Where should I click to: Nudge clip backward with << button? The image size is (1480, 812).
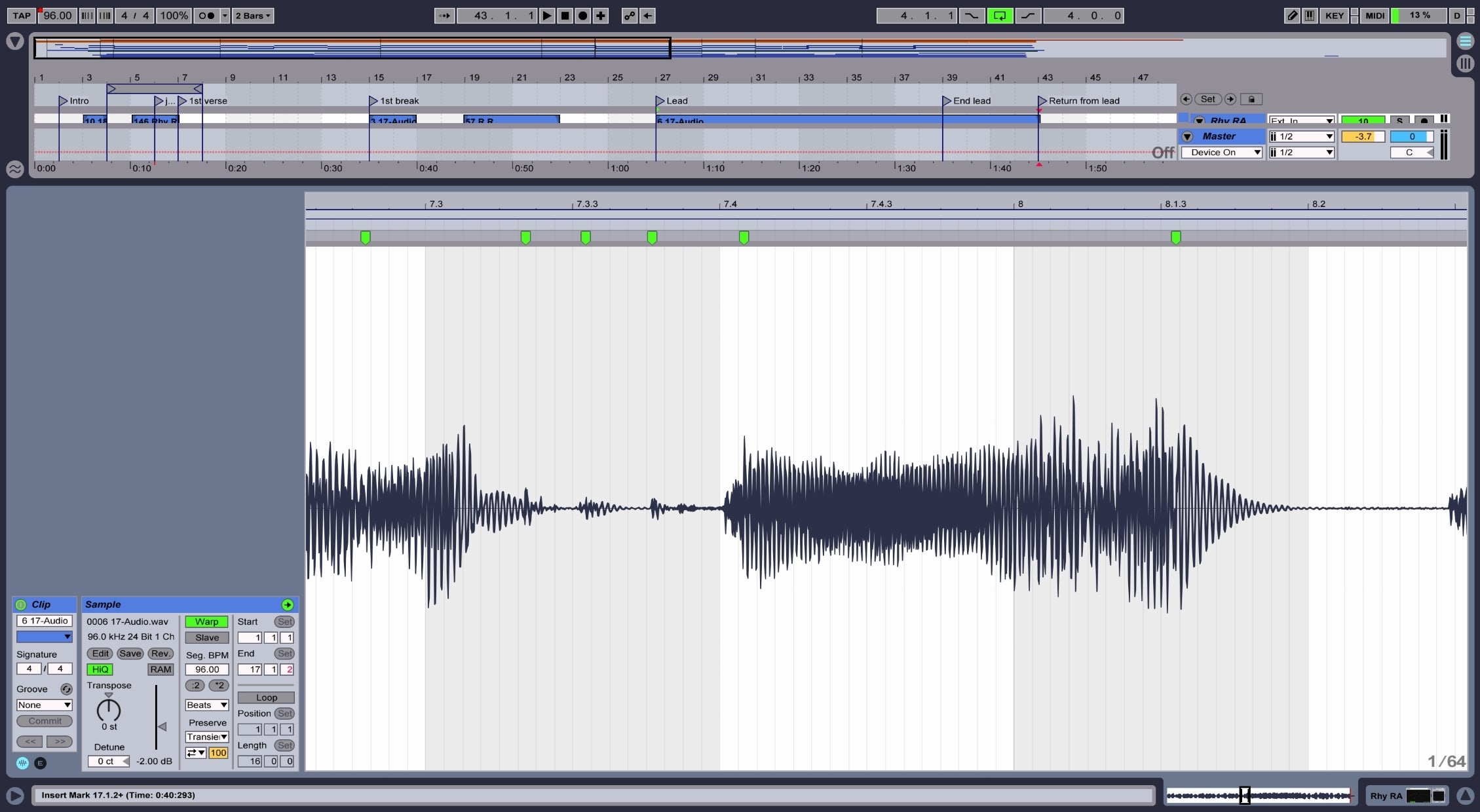pyautogui.click(x=30, y=741)
